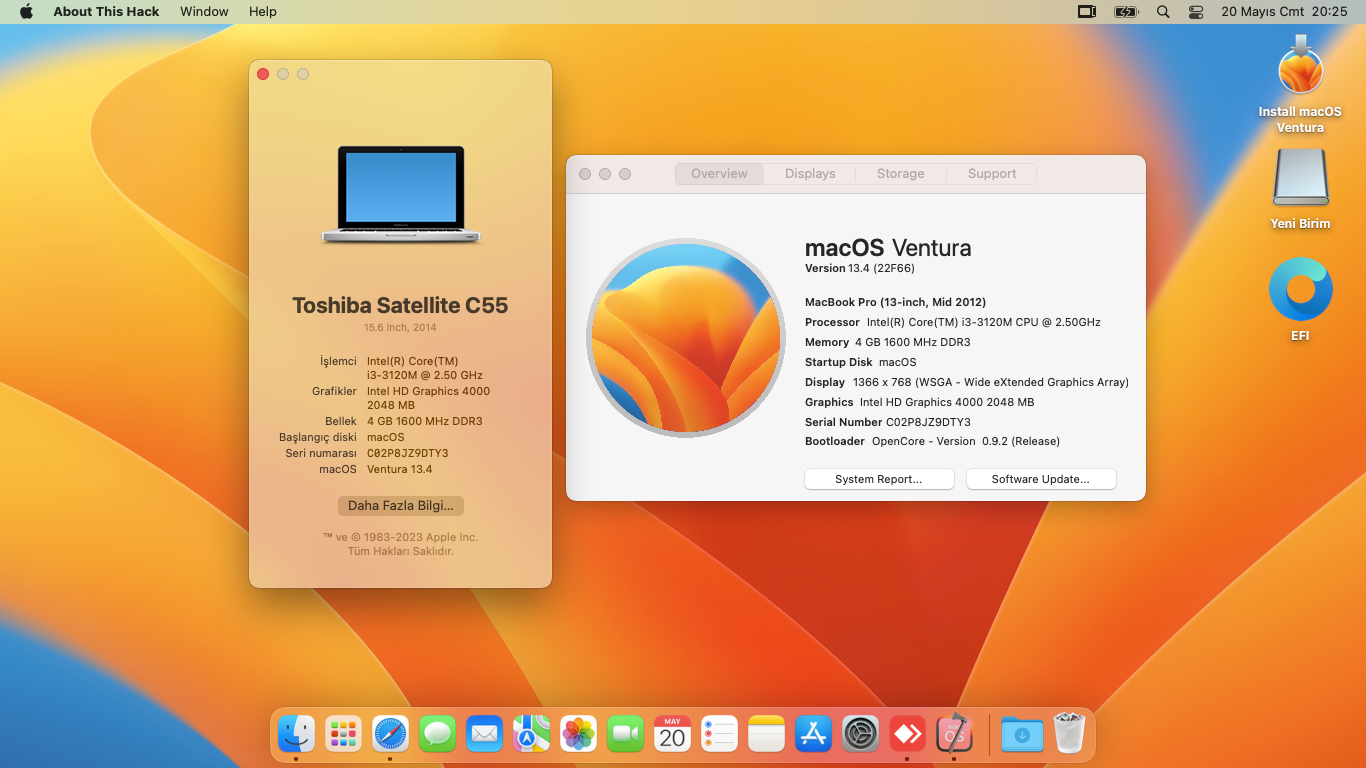Viewport: 1366px width, 768px height.
Task: Click Bootloader OpenCore version text
Action: [x=932, y=441]
